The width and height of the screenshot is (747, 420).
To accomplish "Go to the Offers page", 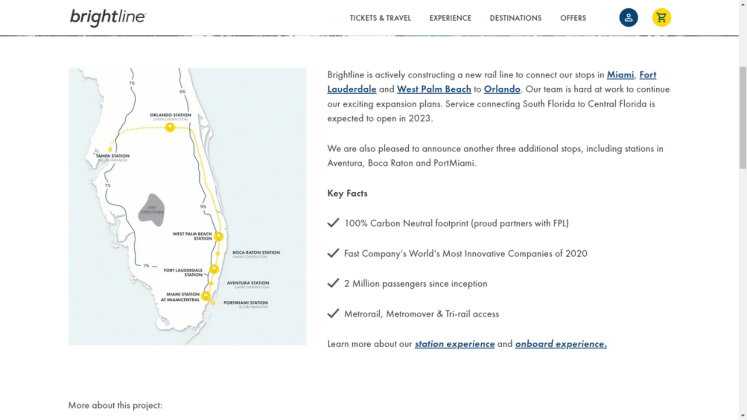I will coord(573,18).
